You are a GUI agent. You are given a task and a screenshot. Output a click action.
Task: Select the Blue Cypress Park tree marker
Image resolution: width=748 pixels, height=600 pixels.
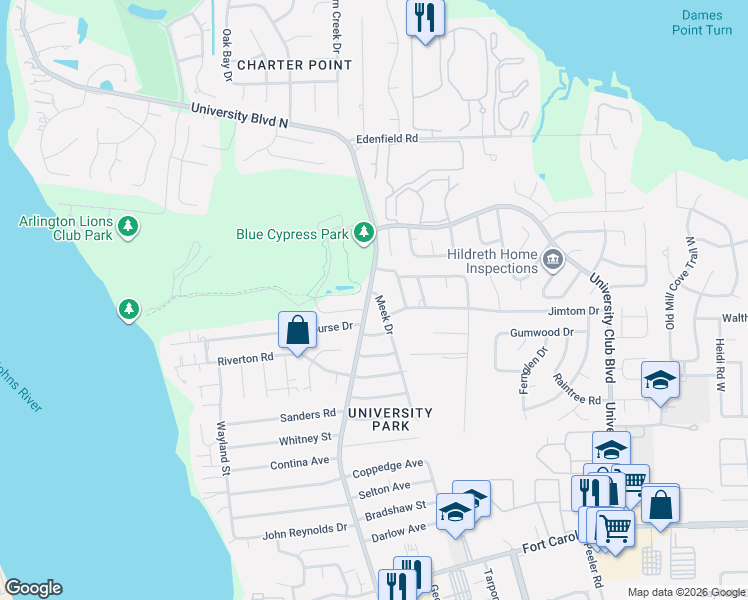pyautogui.click(x=364, y=233)
